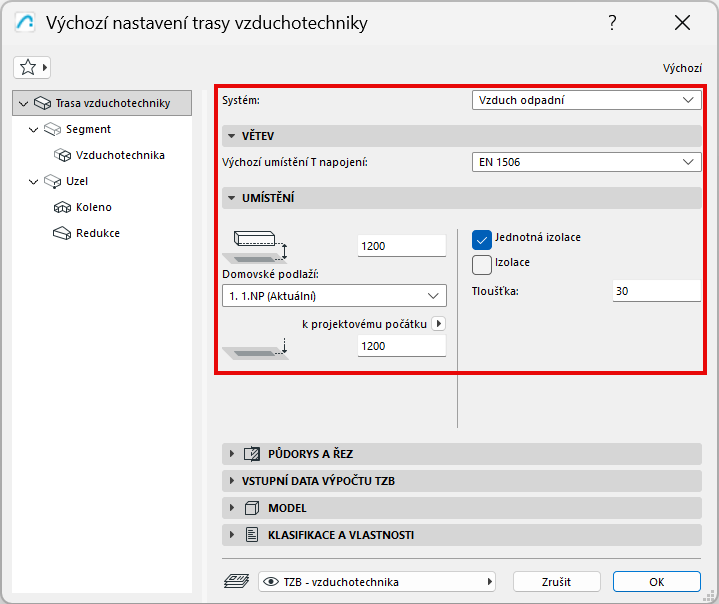
Task: Open help with the question mark
Action: [x=613, y=22]
